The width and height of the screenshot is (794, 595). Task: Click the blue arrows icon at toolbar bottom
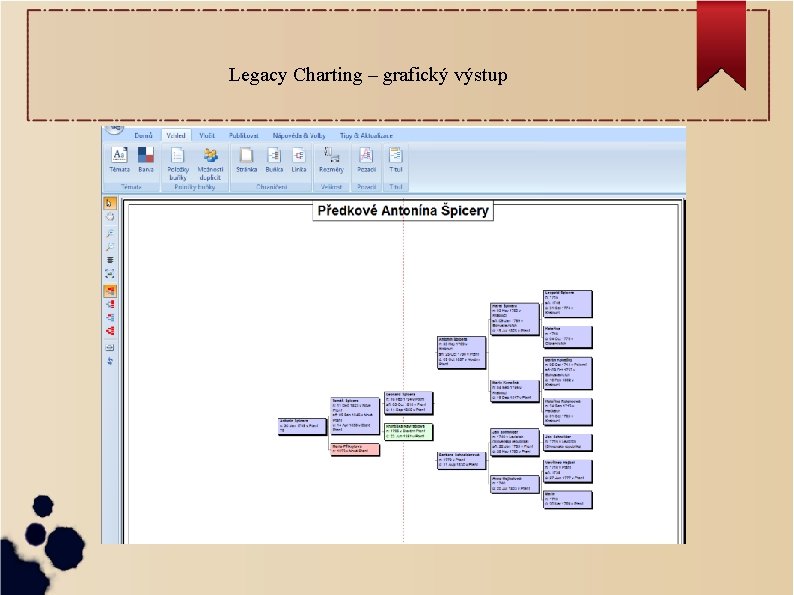(x=110, y=361)
